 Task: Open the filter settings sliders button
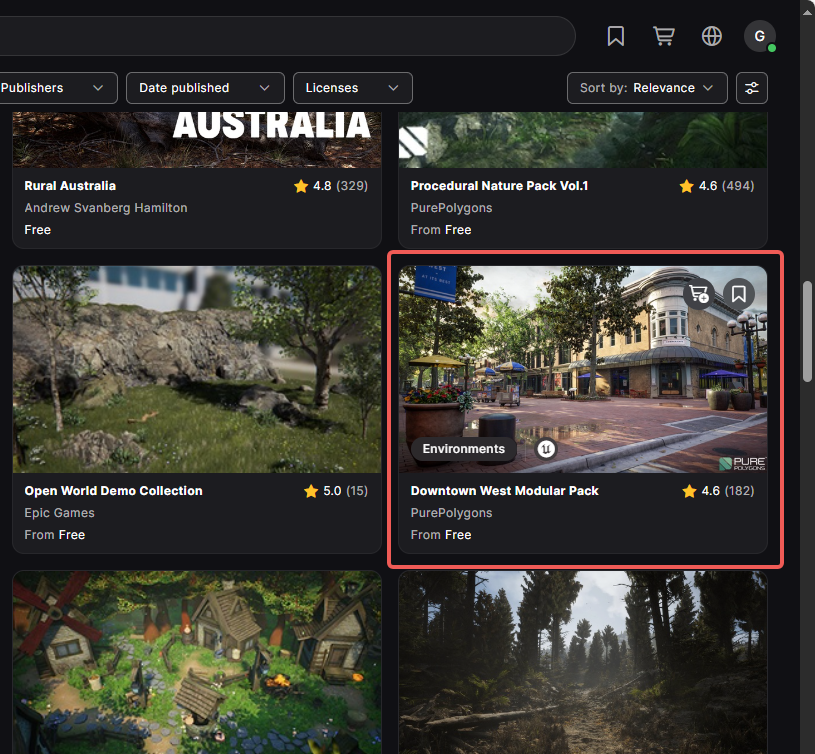(752, 88)
